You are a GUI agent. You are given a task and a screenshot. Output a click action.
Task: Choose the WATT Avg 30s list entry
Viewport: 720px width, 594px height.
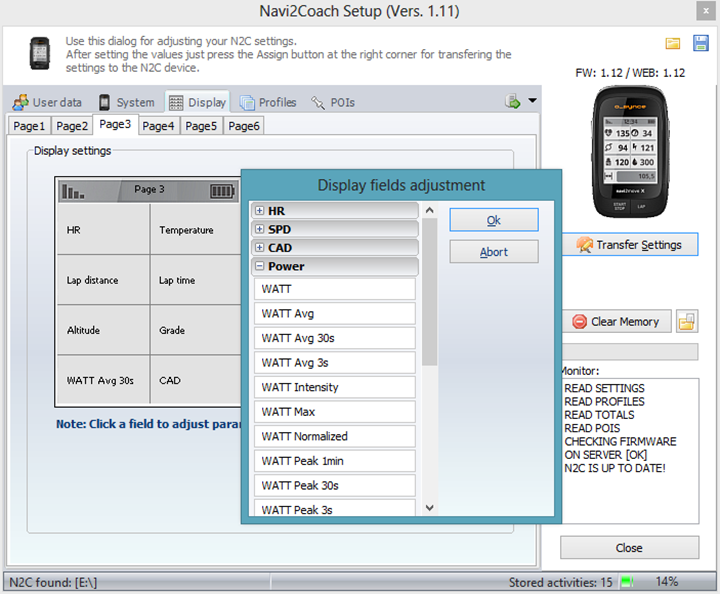click(x=335, y=338)
